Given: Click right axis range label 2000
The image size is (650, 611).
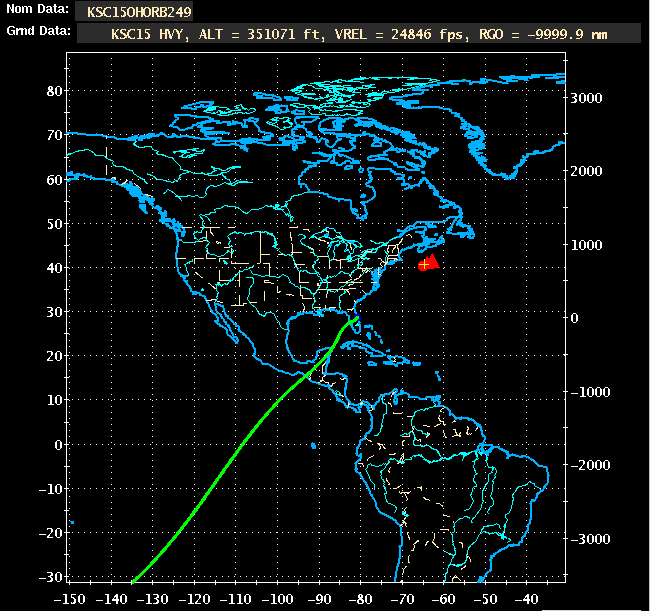Looking at the screenshot, I should coord(586,171).
